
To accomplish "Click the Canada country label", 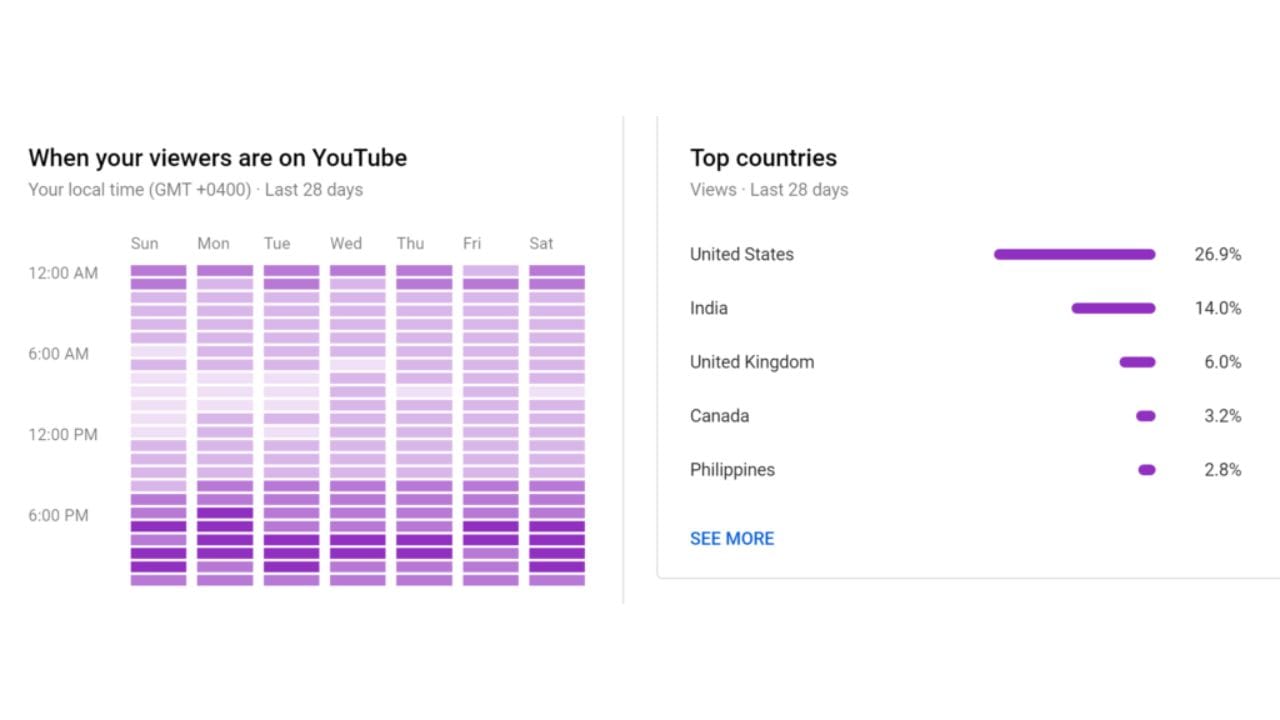I will [x=719, y=416].
